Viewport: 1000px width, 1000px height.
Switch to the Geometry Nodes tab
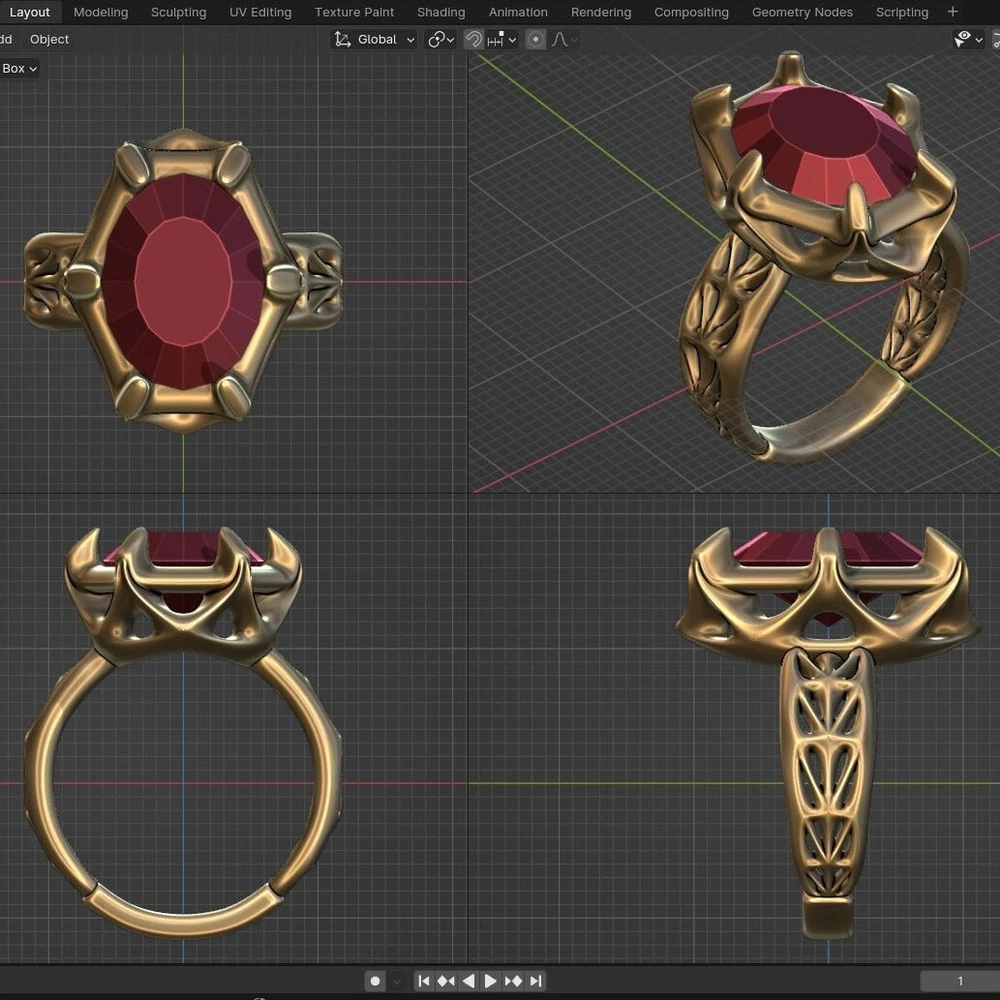[802, 12]
